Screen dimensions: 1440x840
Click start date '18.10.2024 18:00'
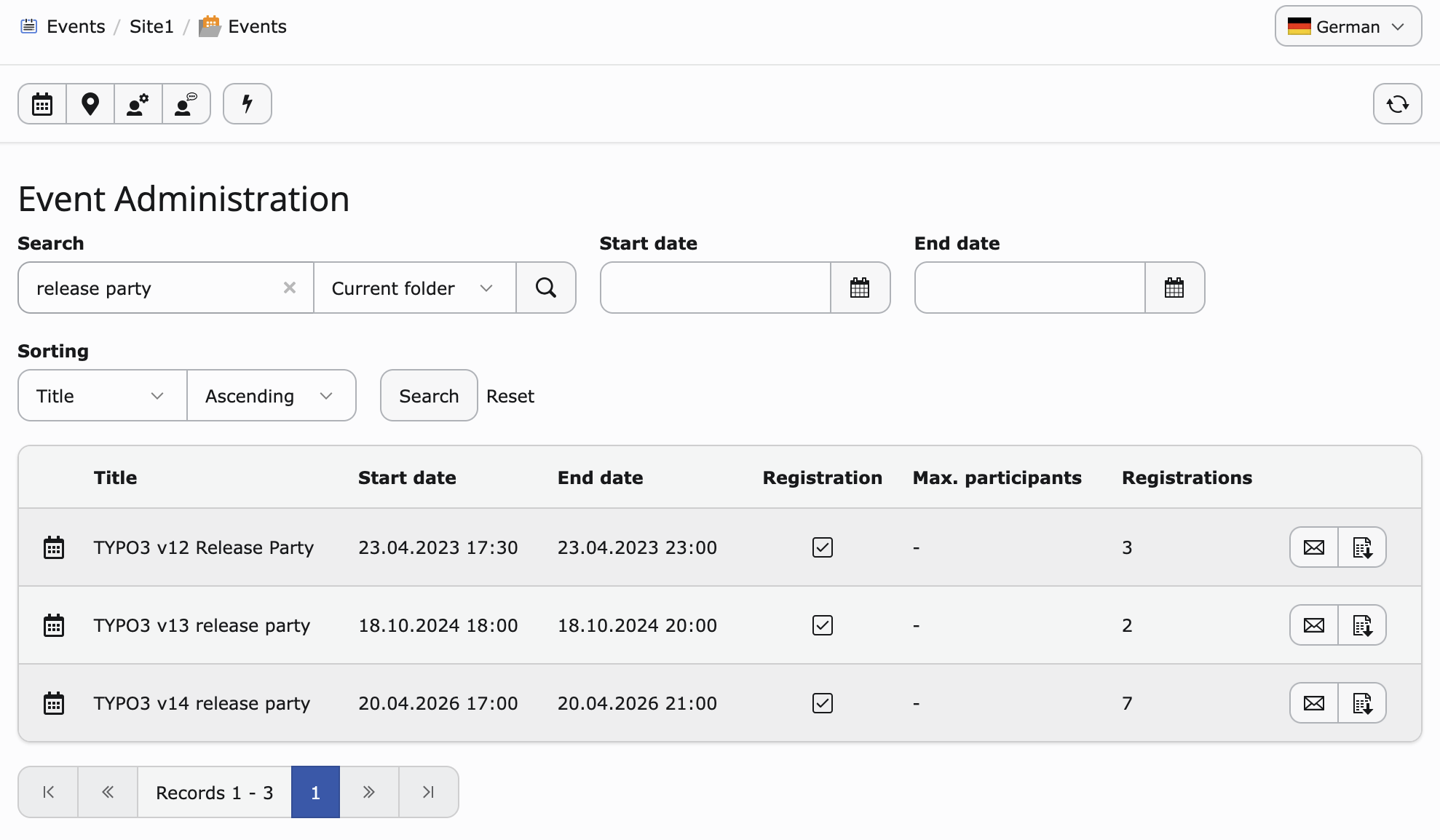click(x=438, y=625)
